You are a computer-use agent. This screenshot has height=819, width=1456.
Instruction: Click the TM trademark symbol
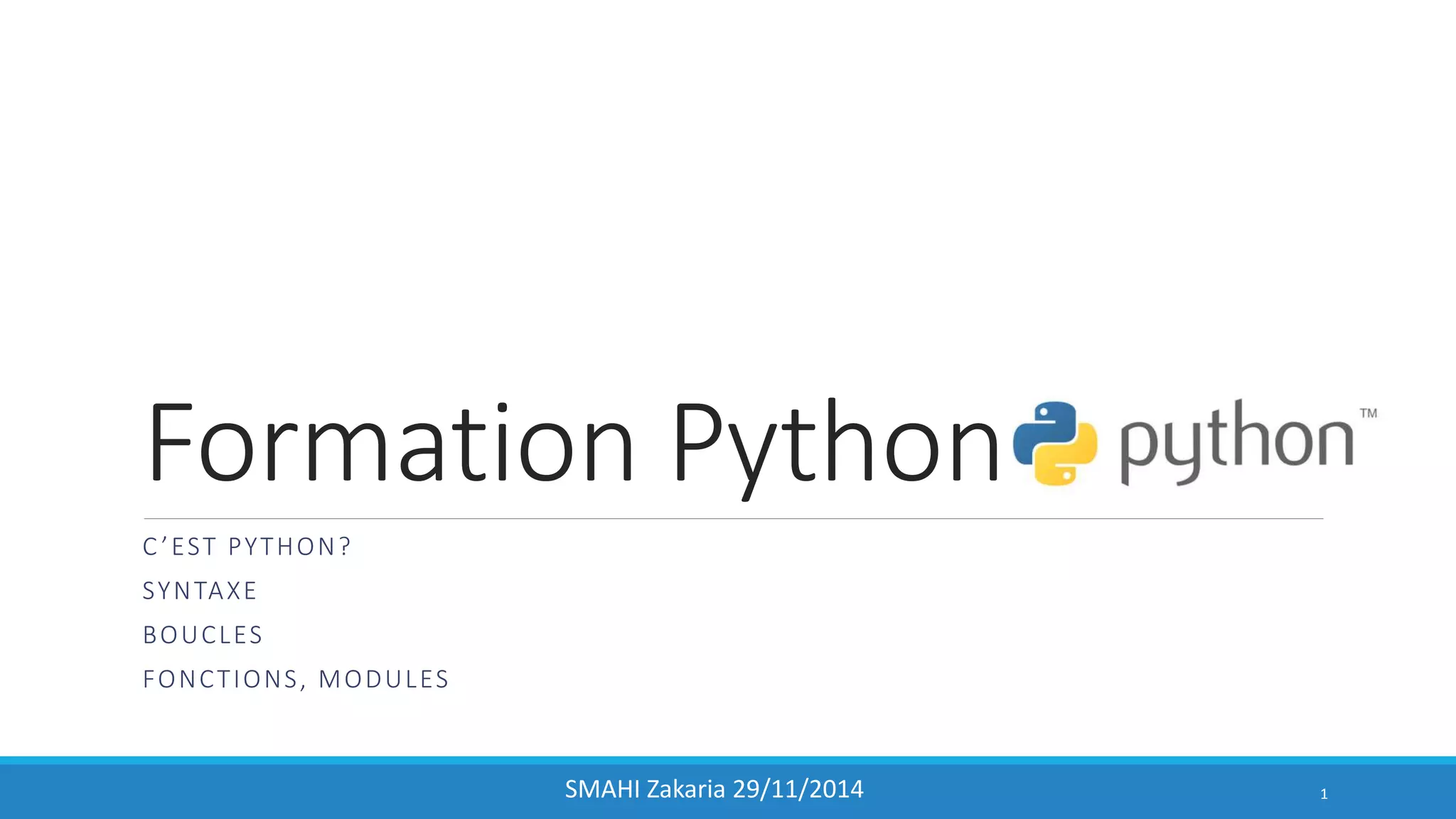[1369, 413]
